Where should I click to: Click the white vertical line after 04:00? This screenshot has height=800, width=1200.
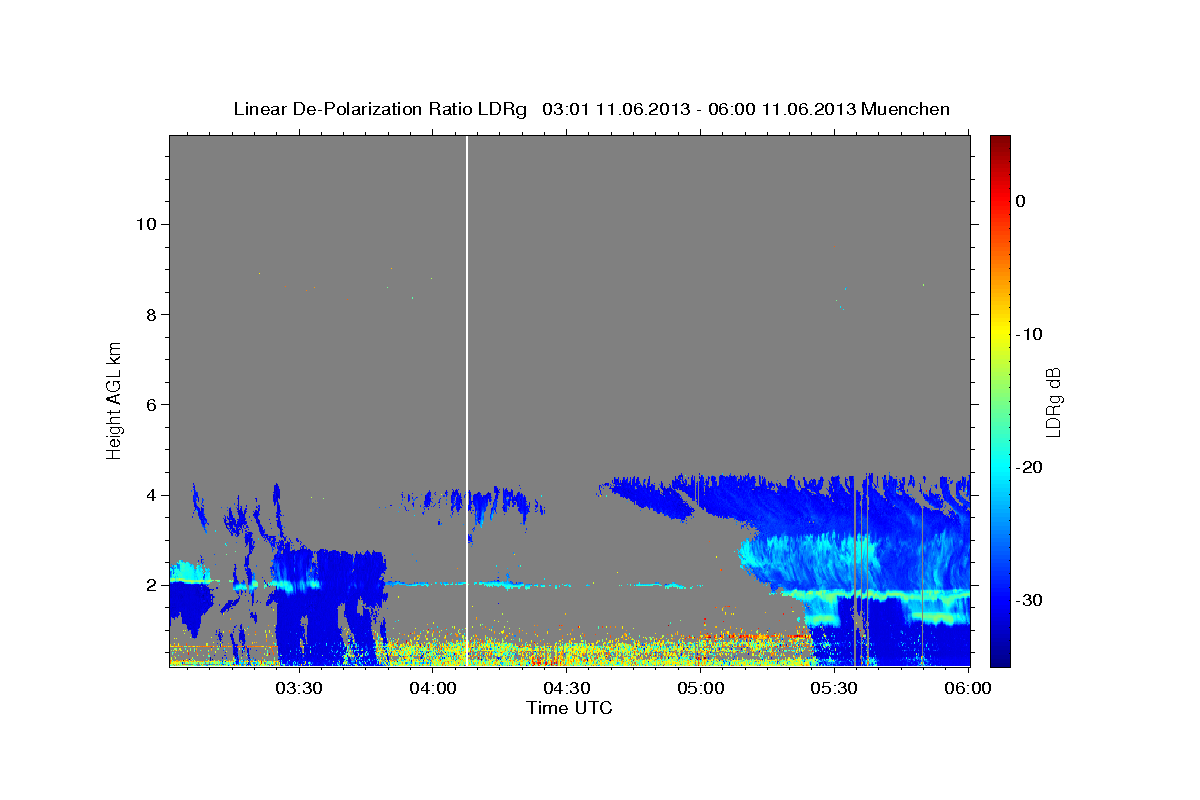(x=467, y=400)
